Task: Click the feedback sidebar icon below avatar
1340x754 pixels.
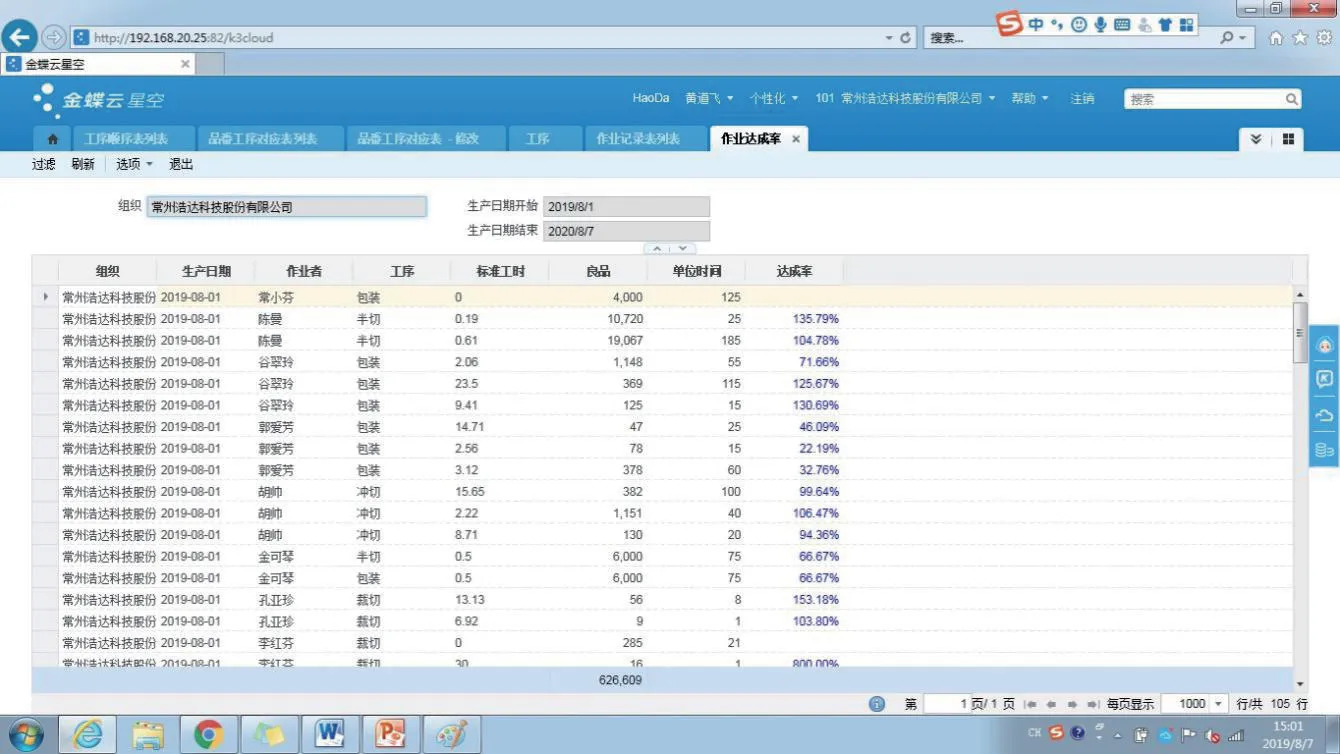Action: click(x=1324, y=379)
